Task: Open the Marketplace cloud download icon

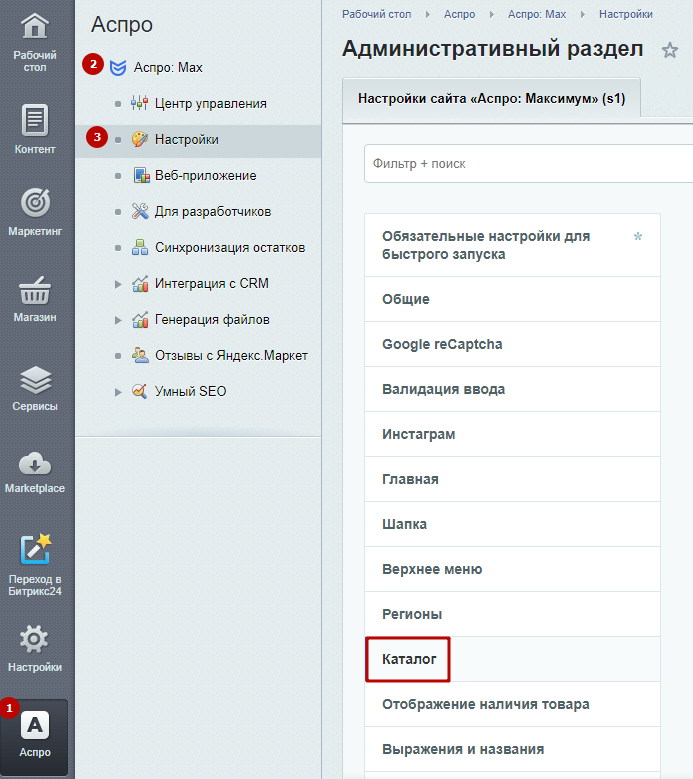Action: pyautogui.click(x=35, y=464)
